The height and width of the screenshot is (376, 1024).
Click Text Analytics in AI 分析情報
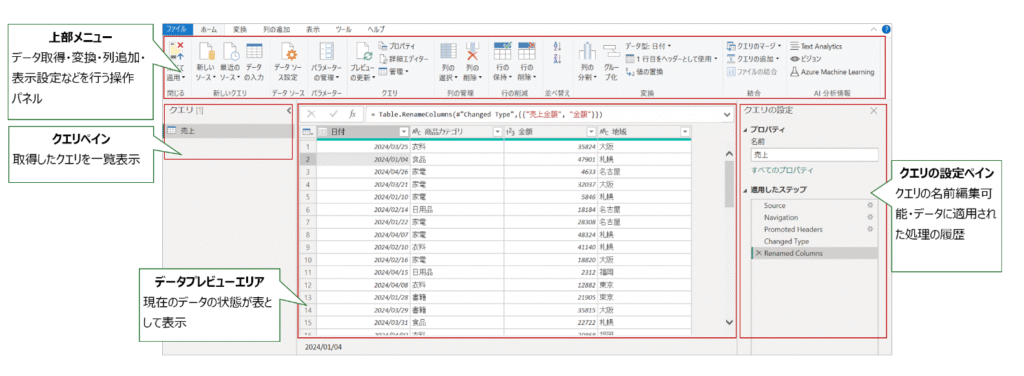pos(816,46)
